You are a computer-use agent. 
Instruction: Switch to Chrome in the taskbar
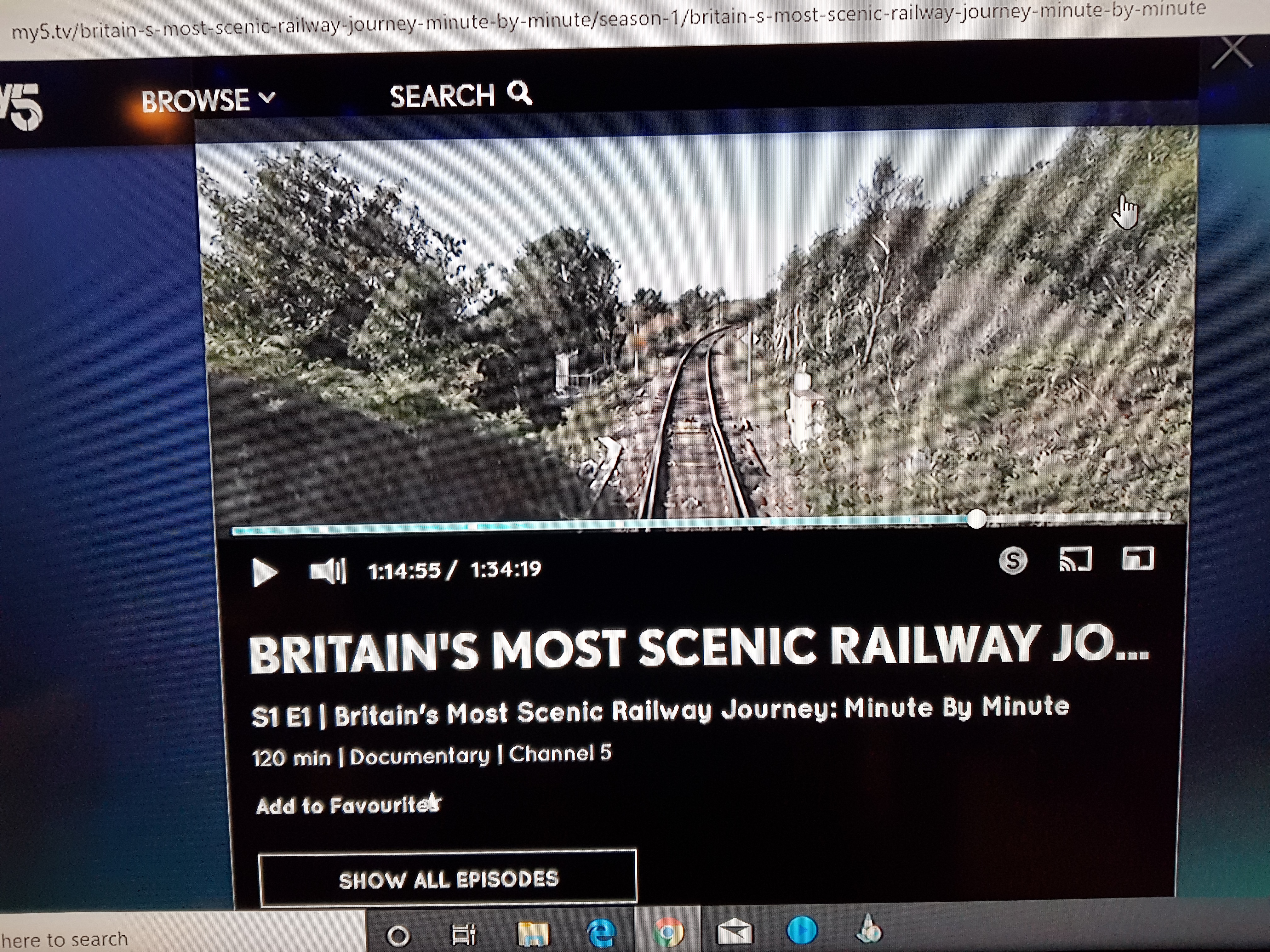coord(668,932)
